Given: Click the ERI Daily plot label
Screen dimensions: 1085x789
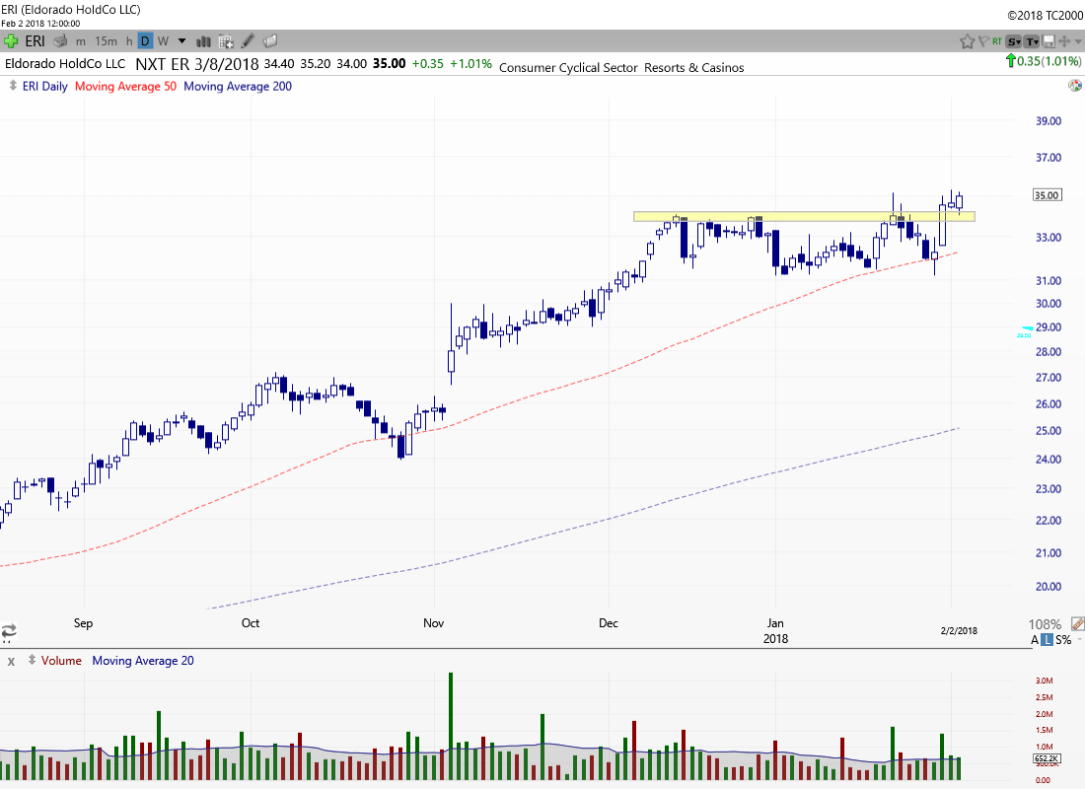Looking at the screenshot, I should click(44, 86).
